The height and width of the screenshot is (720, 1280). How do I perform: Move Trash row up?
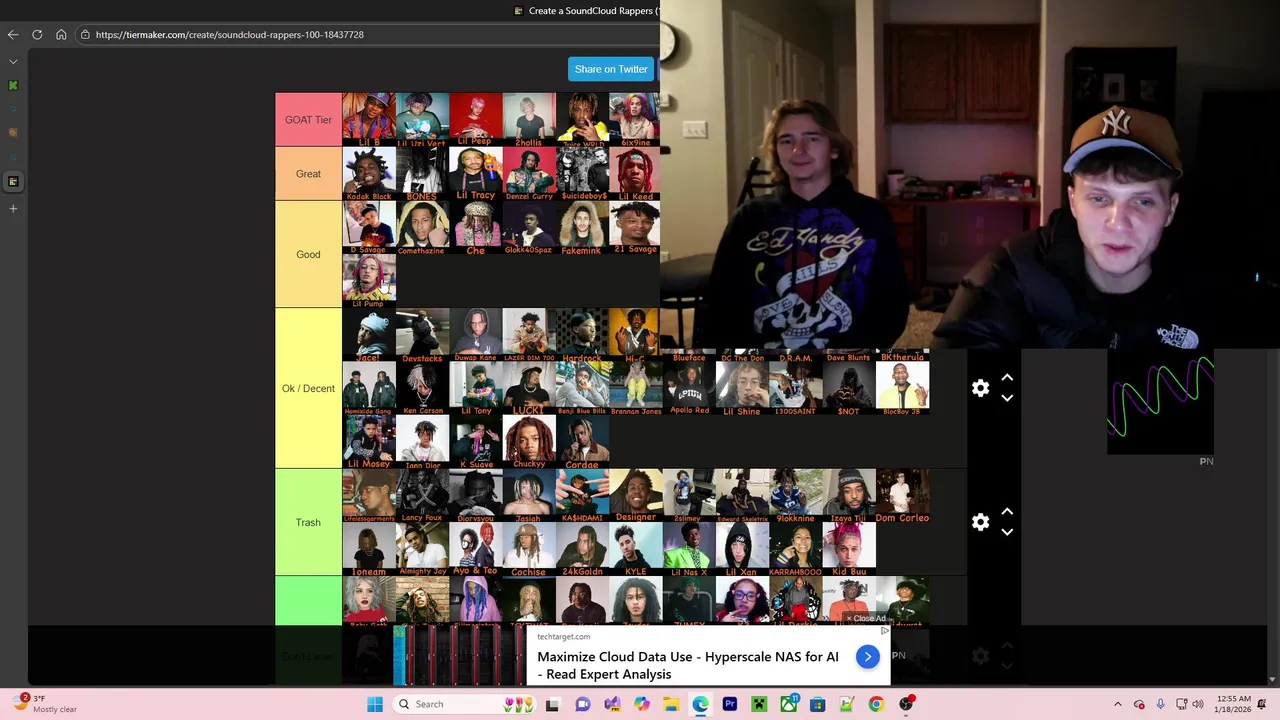(1007, 512)
